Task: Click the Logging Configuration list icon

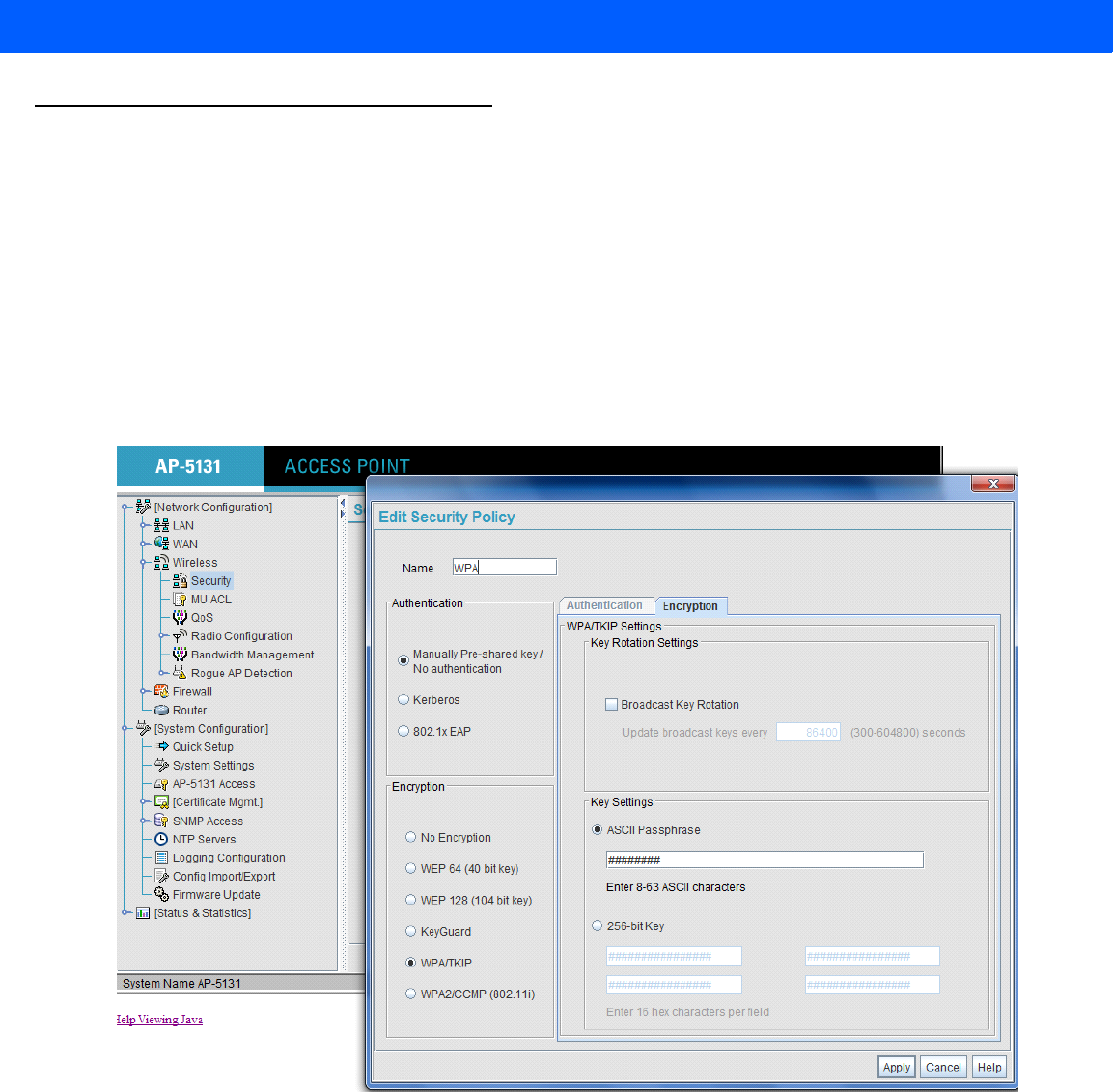Action: pos(162,857)
